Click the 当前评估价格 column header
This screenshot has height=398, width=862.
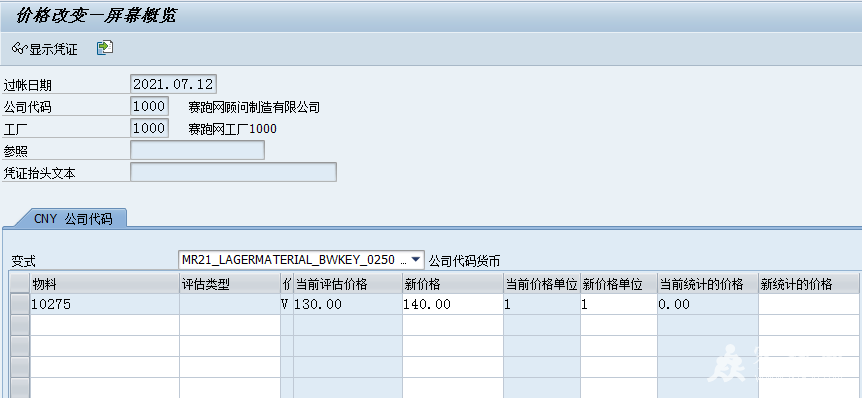[x=347, y=284]
